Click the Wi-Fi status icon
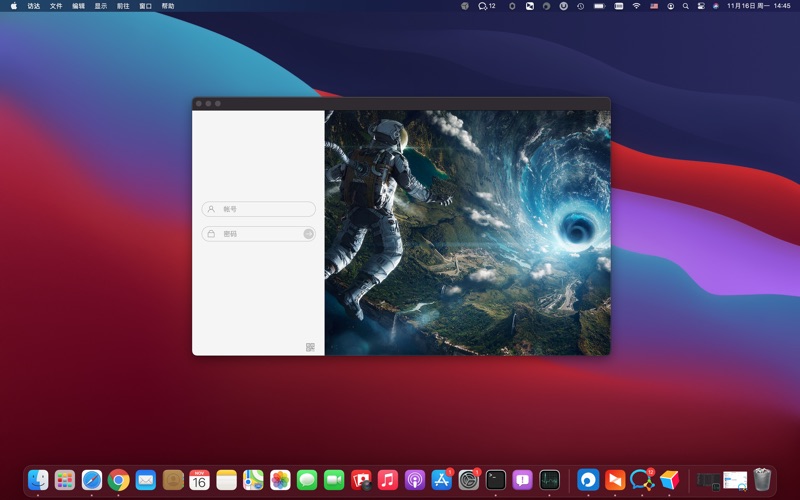 (x=636, y=6)
